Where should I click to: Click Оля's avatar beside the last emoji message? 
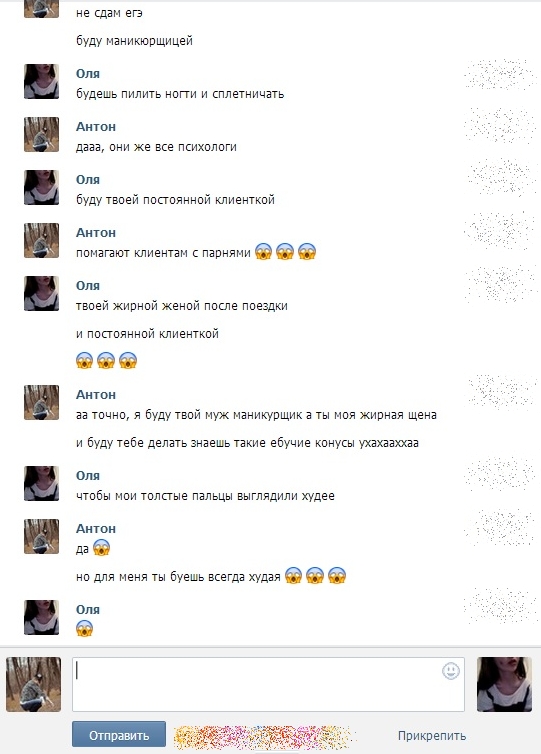click(41, 617)
